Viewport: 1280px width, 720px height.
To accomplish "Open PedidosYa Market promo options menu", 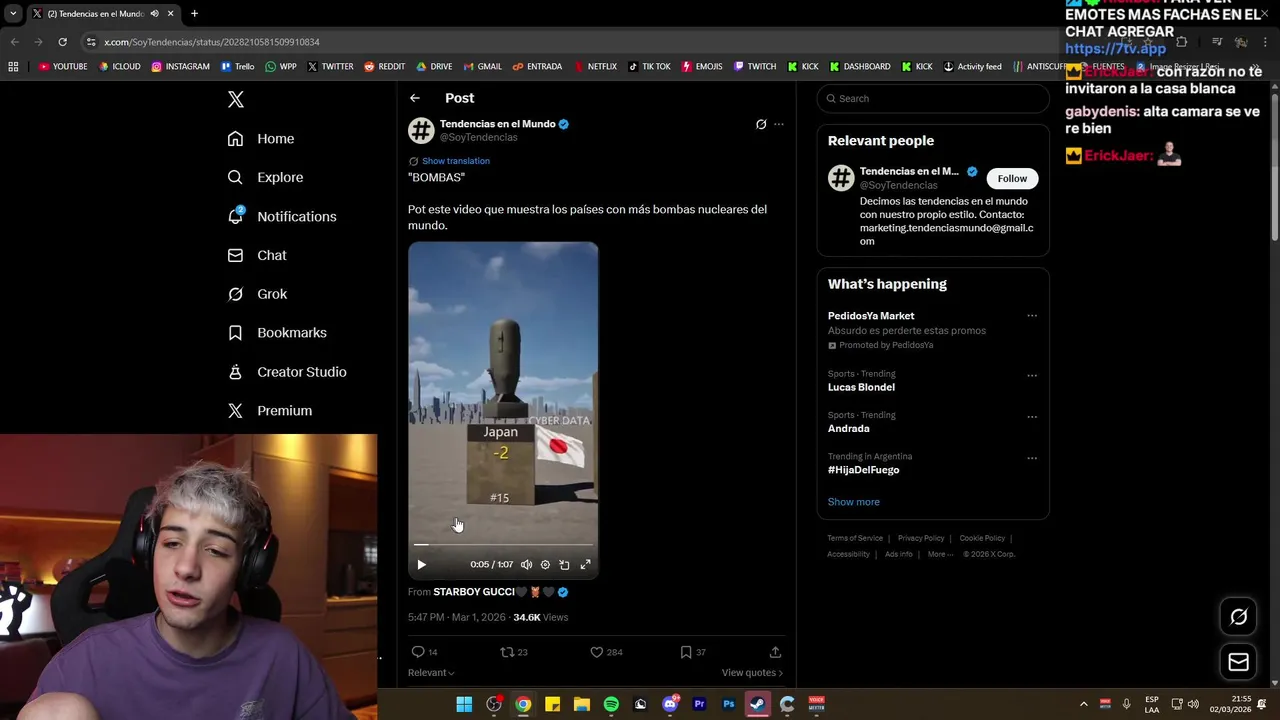I will click(x=1032, y=316).
